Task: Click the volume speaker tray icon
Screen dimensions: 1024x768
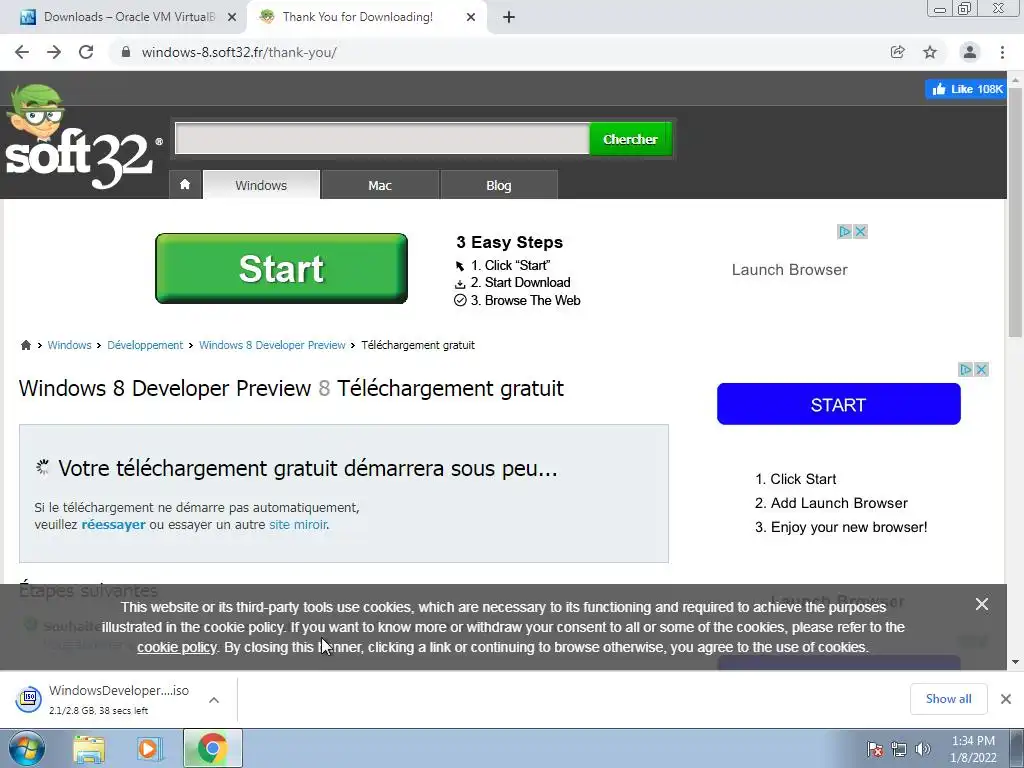Action: tap(923, 748)
